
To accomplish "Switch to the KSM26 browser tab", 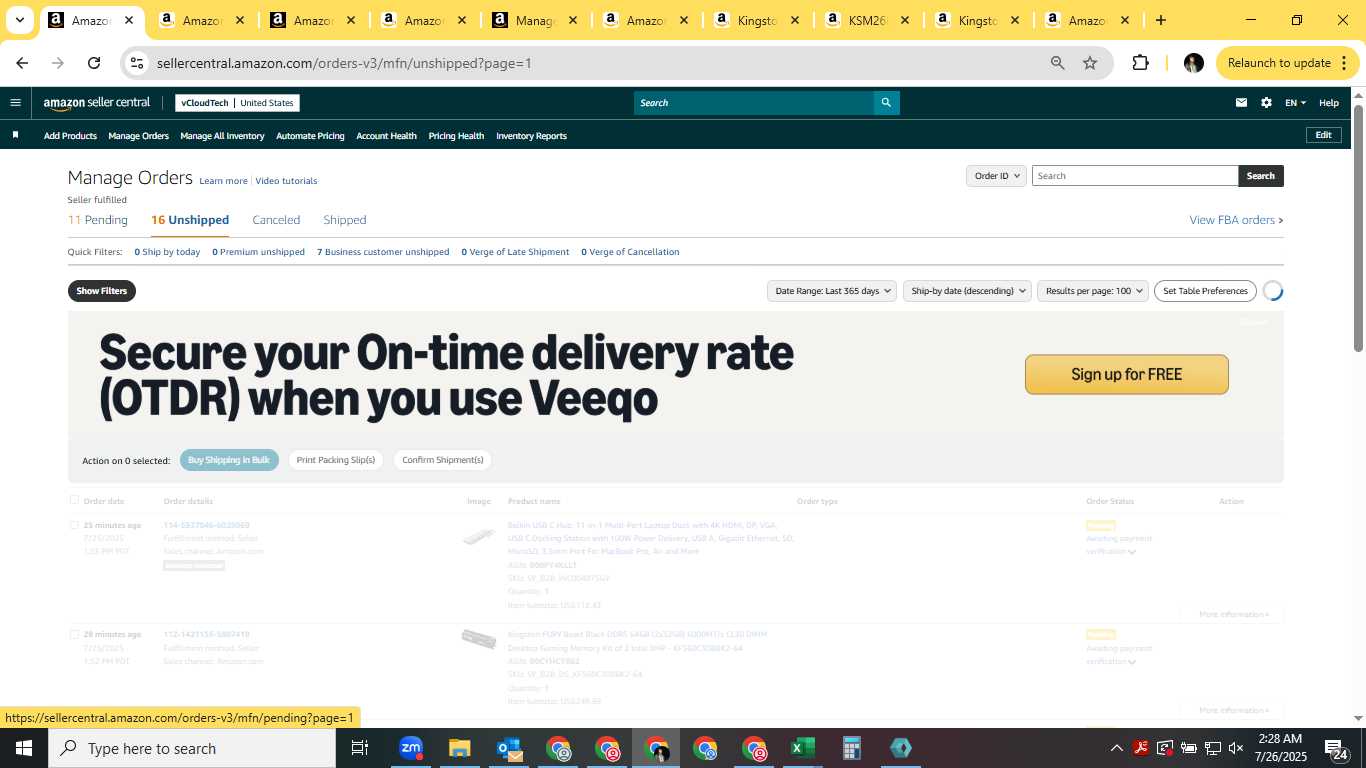I will click(867, 20).
